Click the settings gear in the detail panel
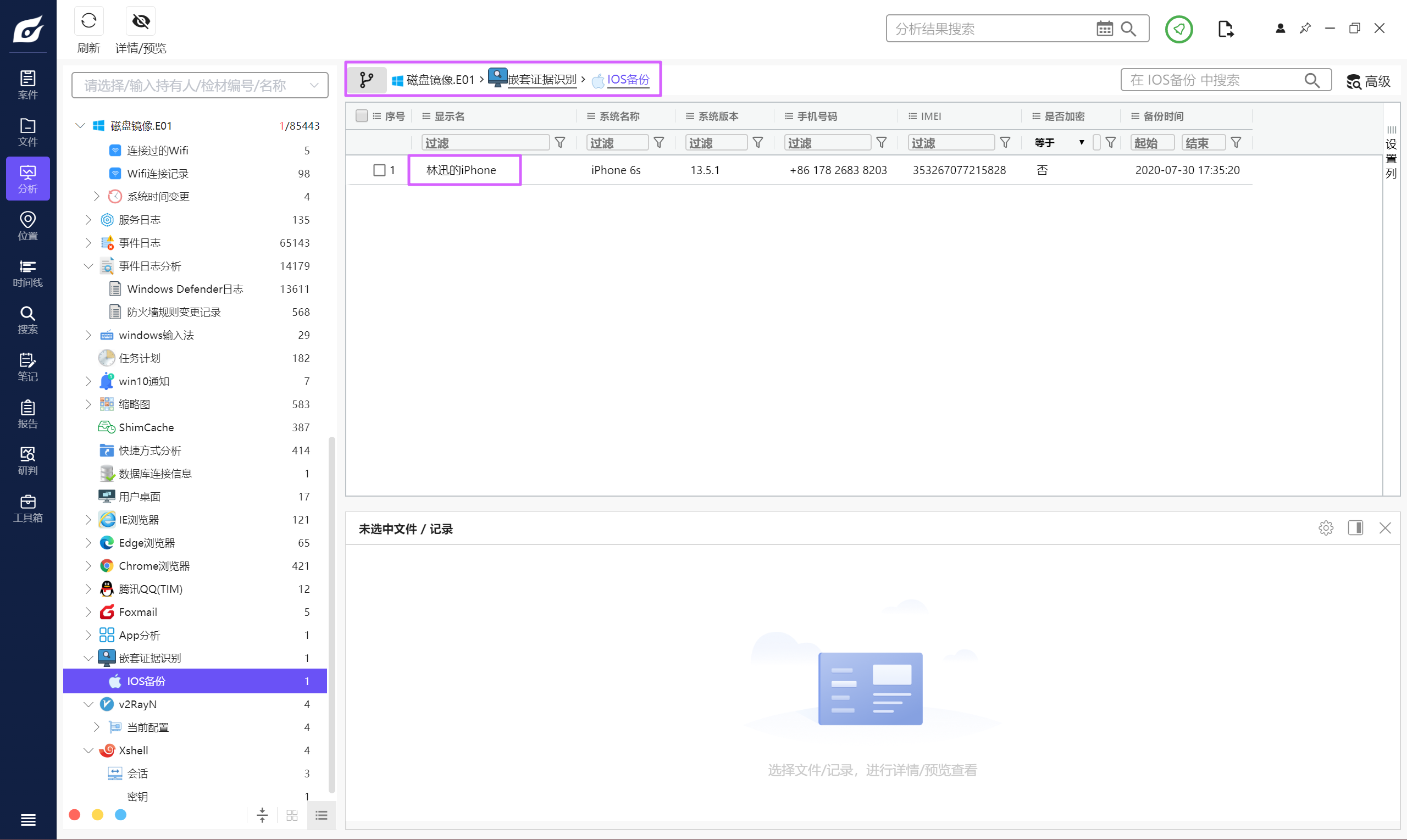The width and height of the screenshot is (1407, 840). [1326, 528]
